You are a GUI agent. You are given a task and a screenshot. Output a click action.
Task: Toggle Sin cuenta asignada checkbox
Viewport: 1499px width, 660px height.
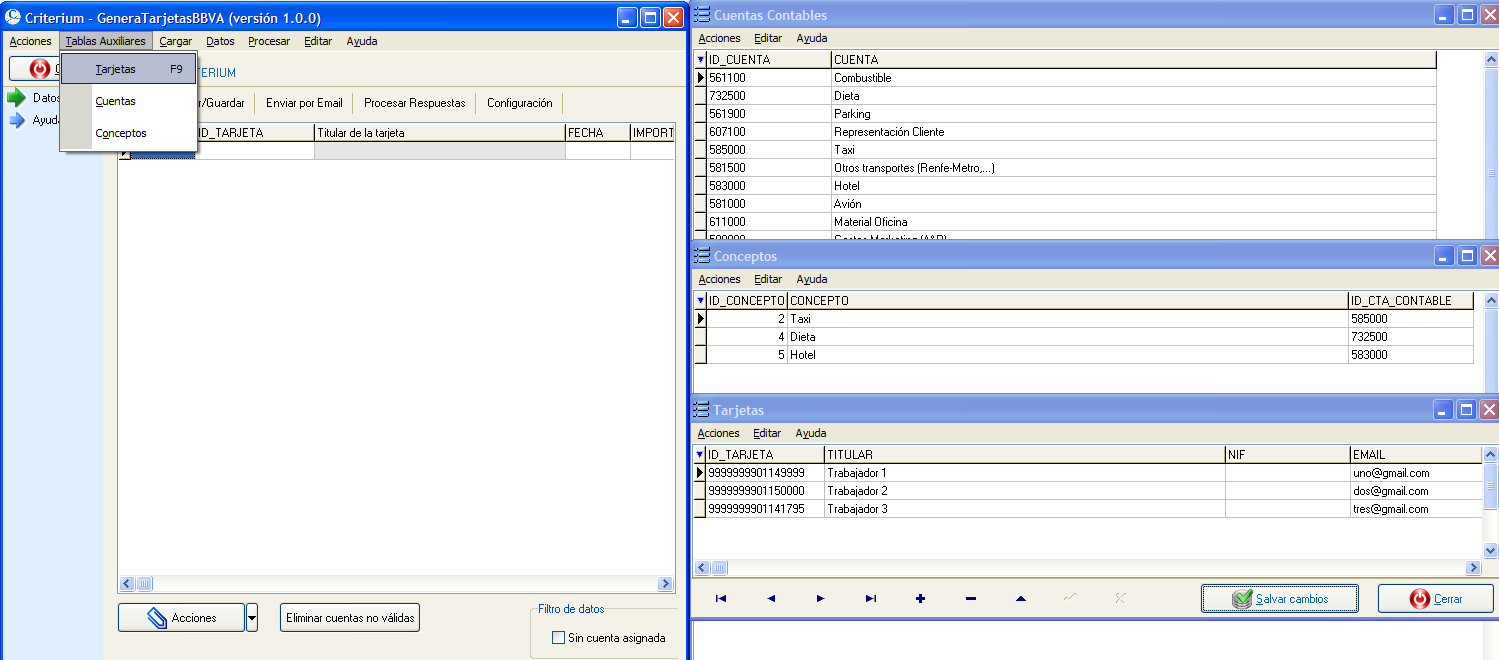point(558,638)
